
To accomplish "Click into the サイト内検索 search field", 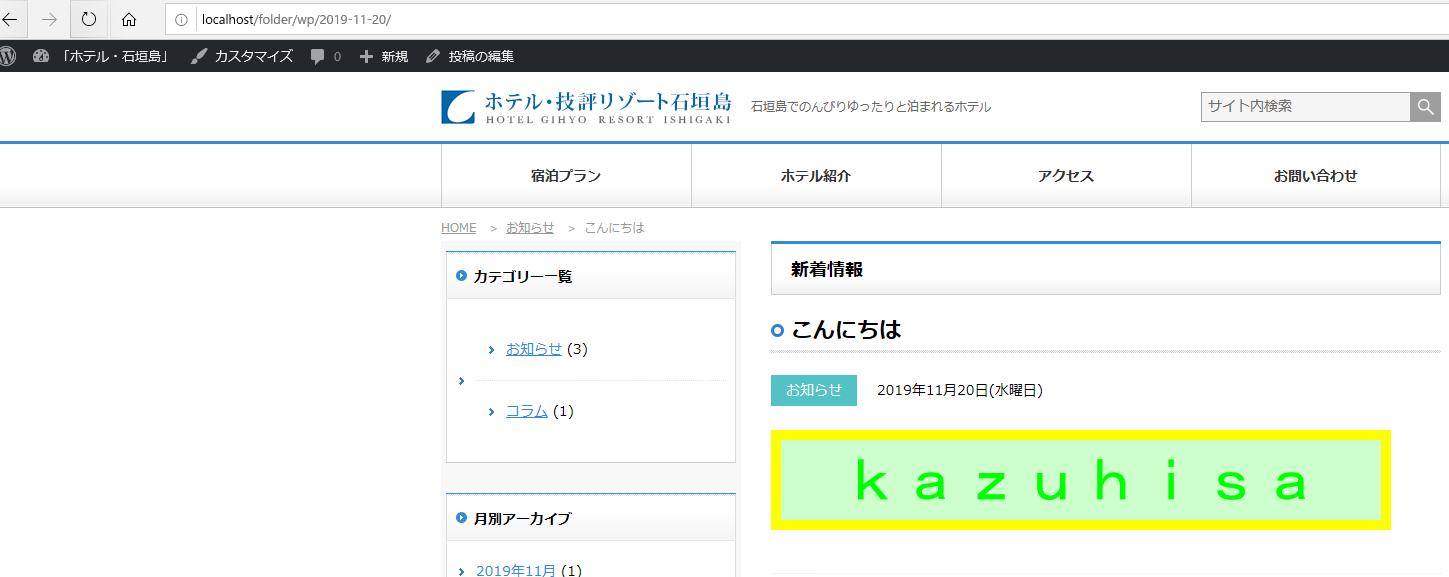I will (x=1305, y=107).
